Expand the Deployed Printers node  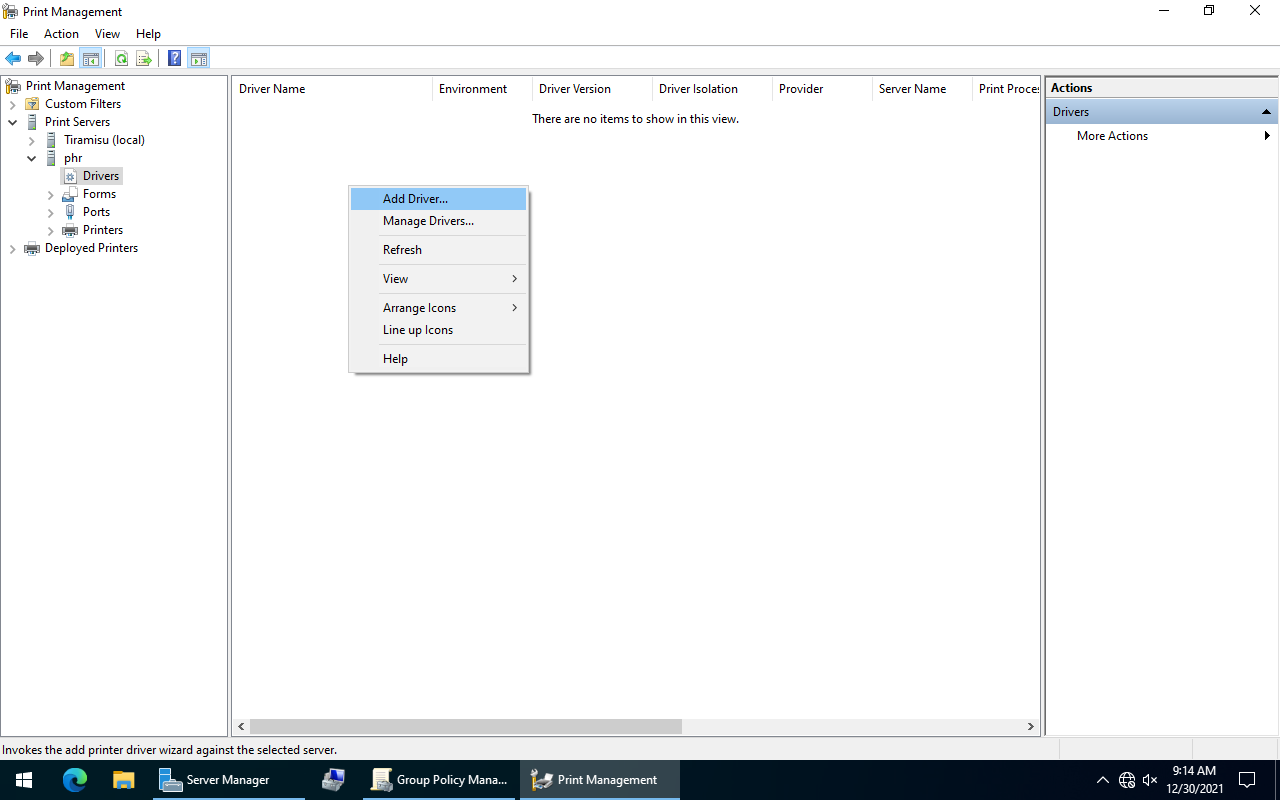[x=13, y=248]
